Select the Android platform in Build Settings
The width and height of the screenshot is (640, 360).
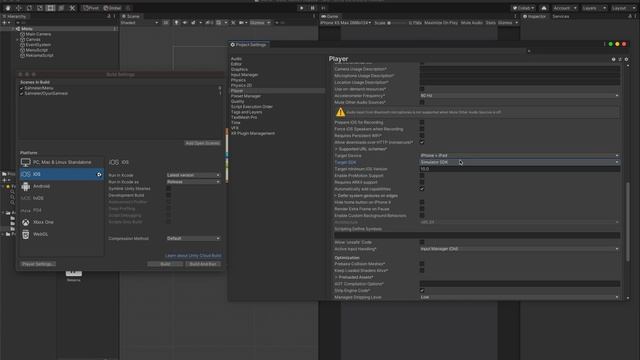click(61, 186)
